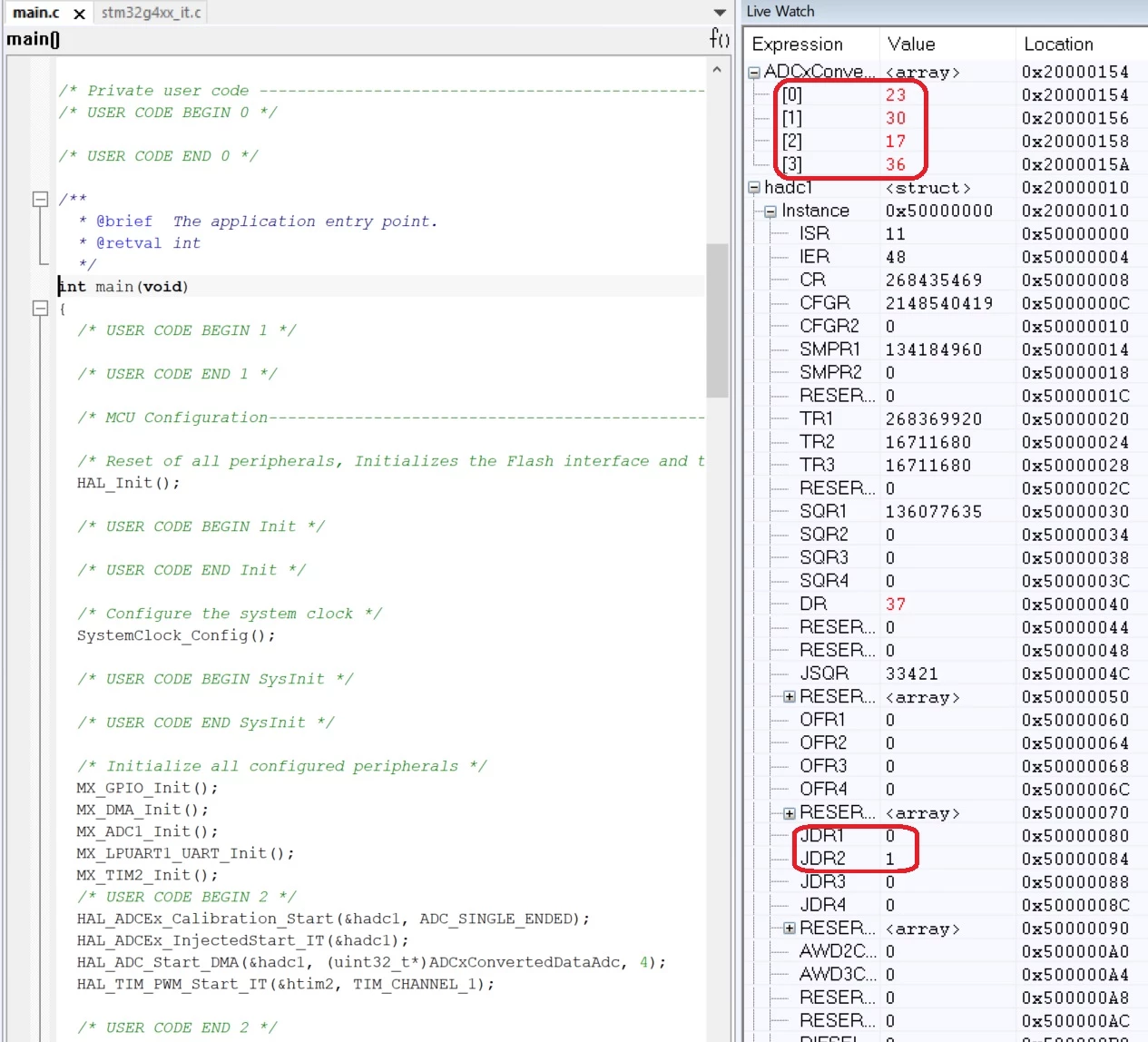Select the SMPR2 register row
The width and height of the screenshot is (1148, 1042).
point(947,373)
